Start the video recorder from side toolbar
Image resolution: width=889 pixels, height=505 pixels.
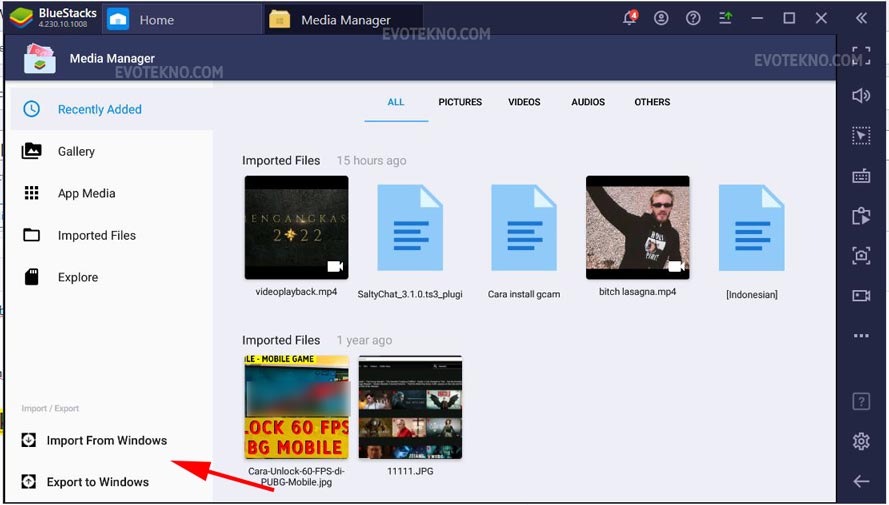pyautogui.click(x=861, y=296)
